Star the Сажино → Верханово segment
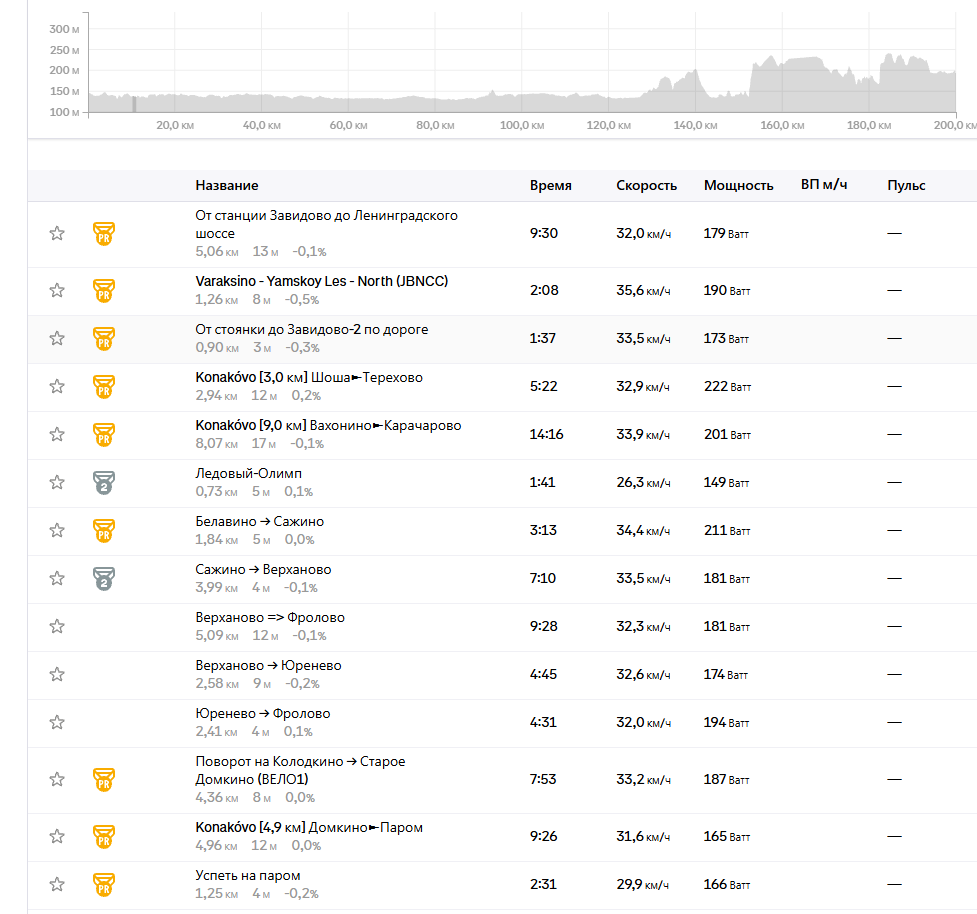The image size is (977, 914). click(x=57, y=578)
